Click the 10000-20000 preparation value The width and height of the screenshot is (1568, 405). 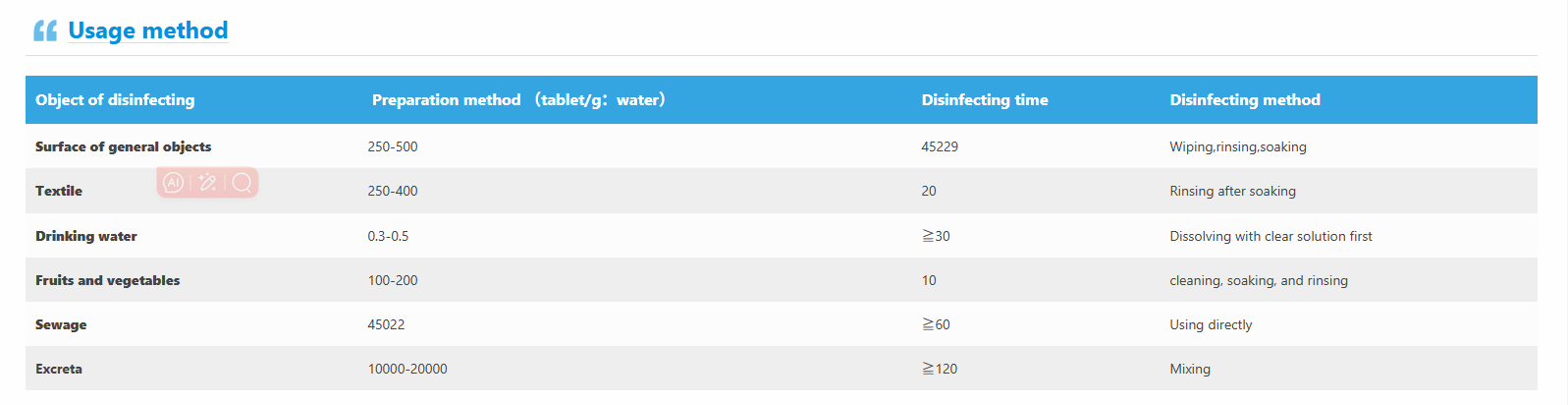[407, 369]
